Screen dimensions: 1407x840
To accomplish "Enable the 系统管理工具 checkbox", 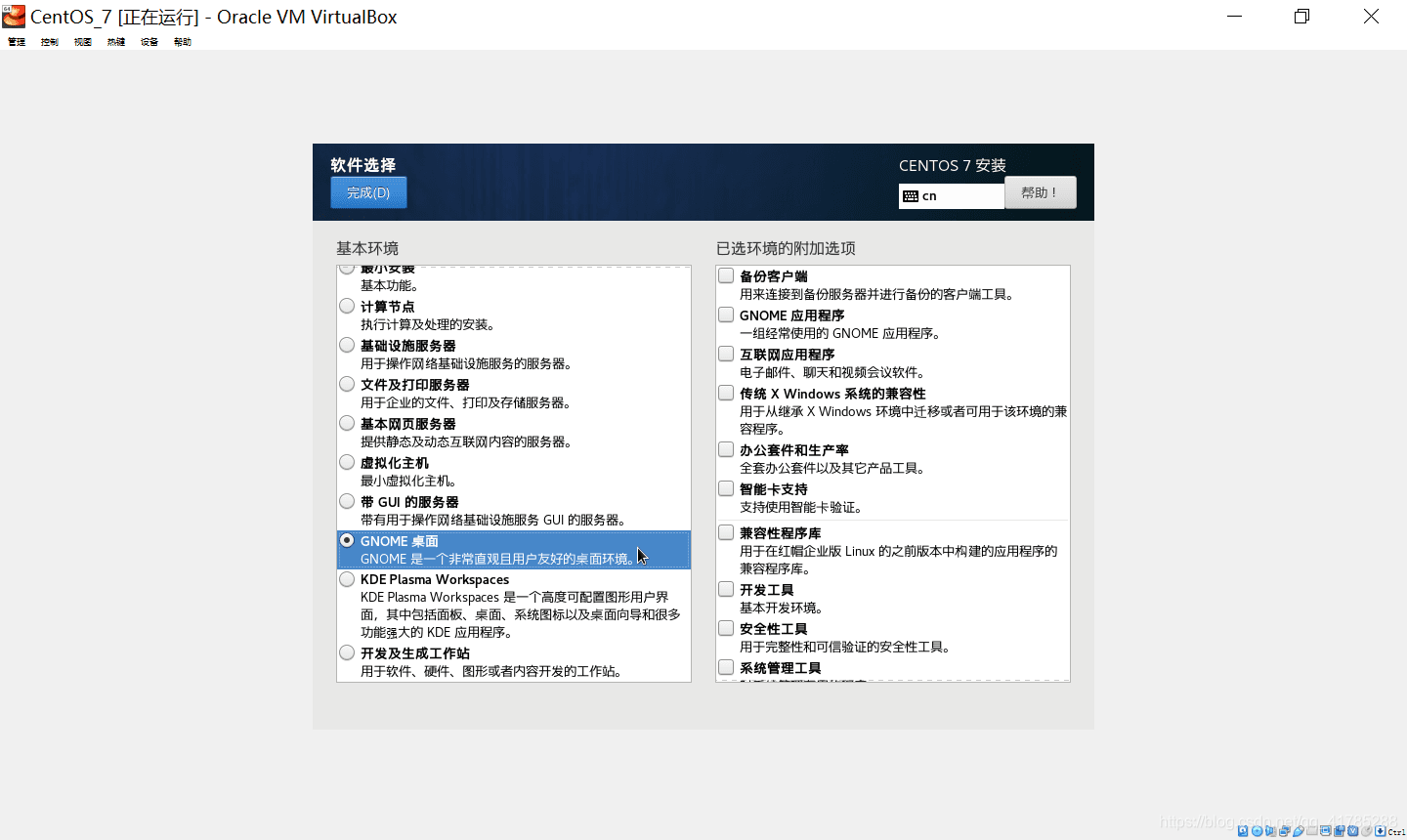I will [x=726, y=667].
